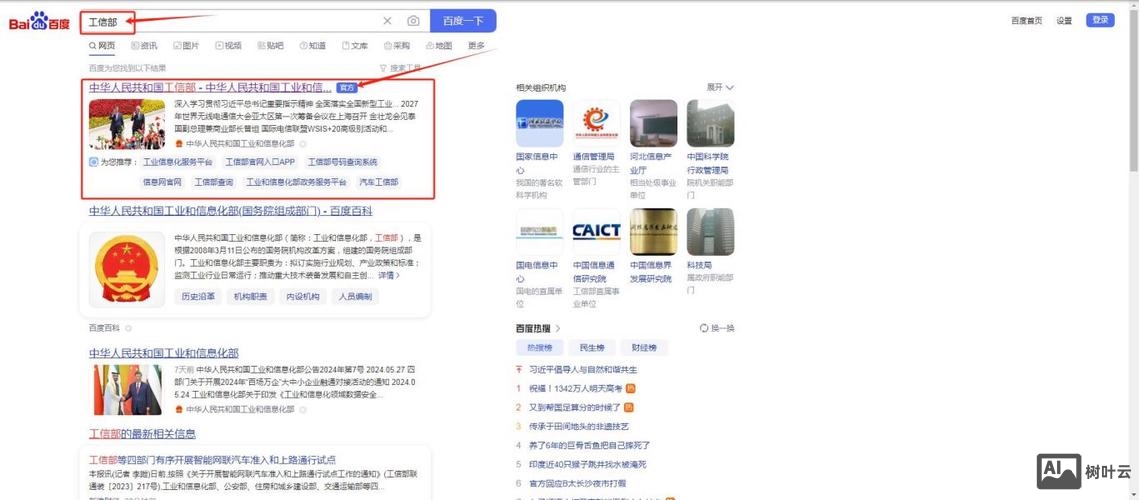
Task: Switch to the 图片 tab
Action: [186, 46]
